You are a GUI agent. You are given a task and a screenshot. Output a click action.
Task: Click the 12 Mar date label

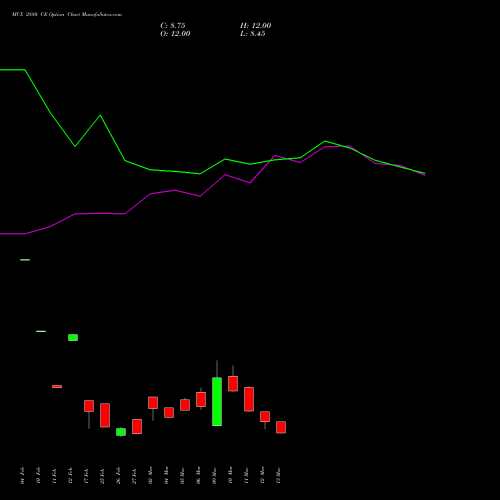tap(262, 475)
